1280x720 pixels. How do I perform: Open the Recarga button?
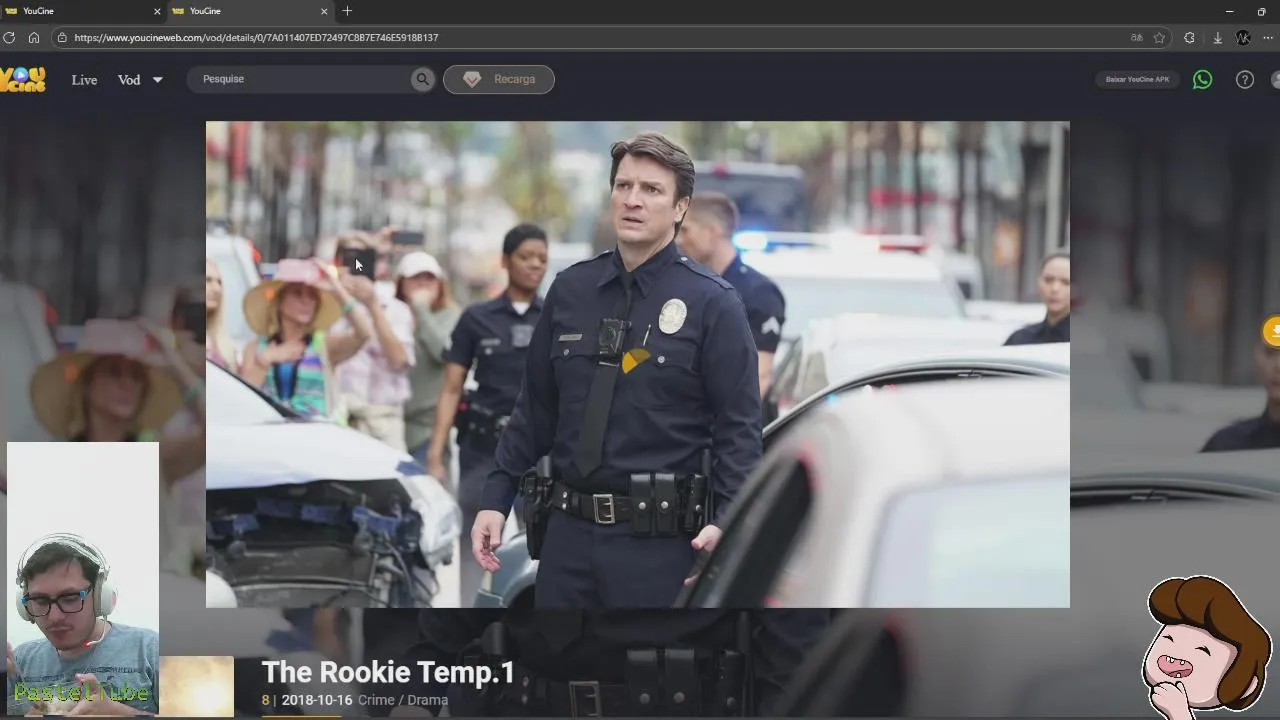pos(499,79)
